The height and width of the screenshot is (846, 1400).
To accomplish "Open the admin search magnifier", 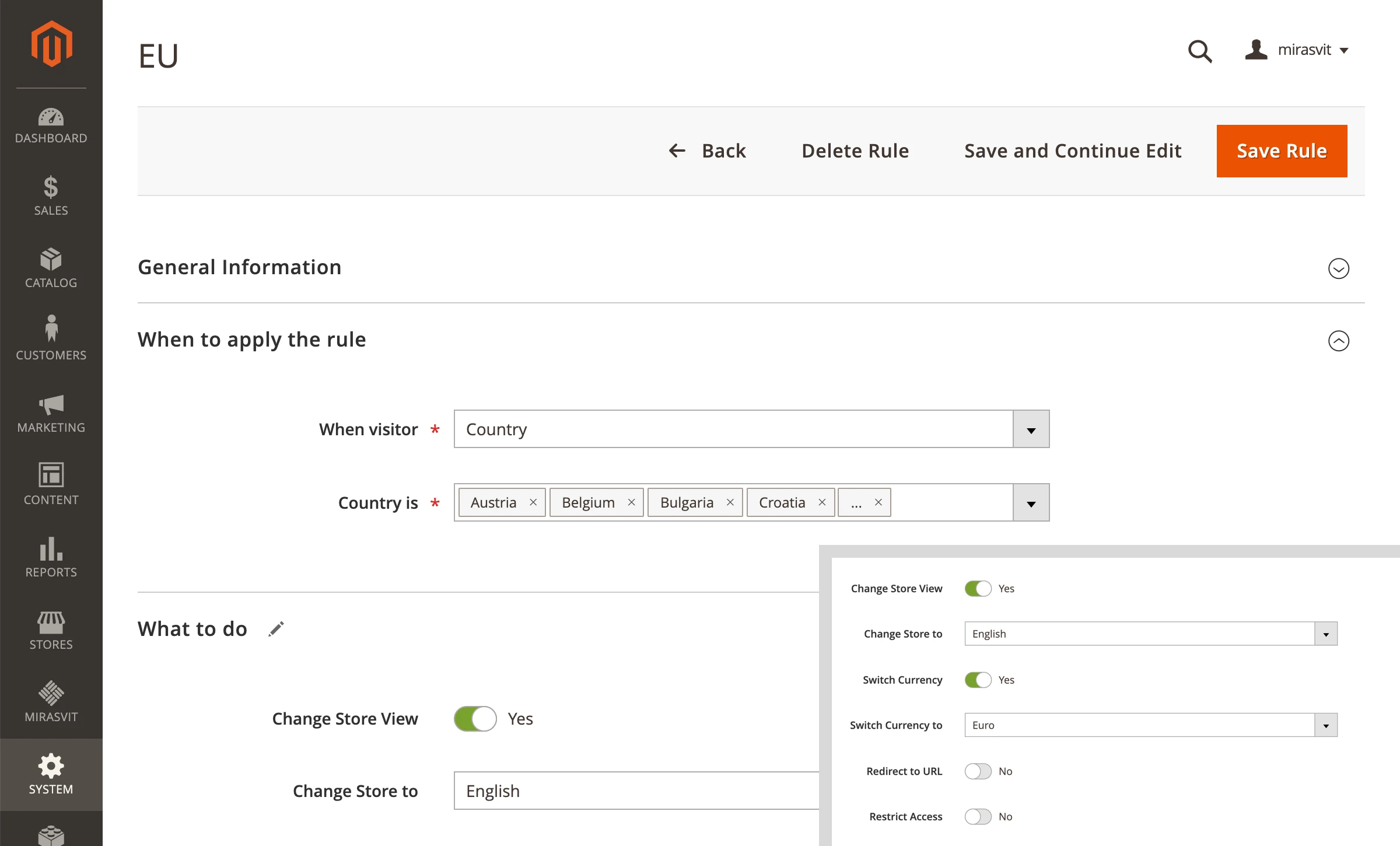I will 1199,51.
